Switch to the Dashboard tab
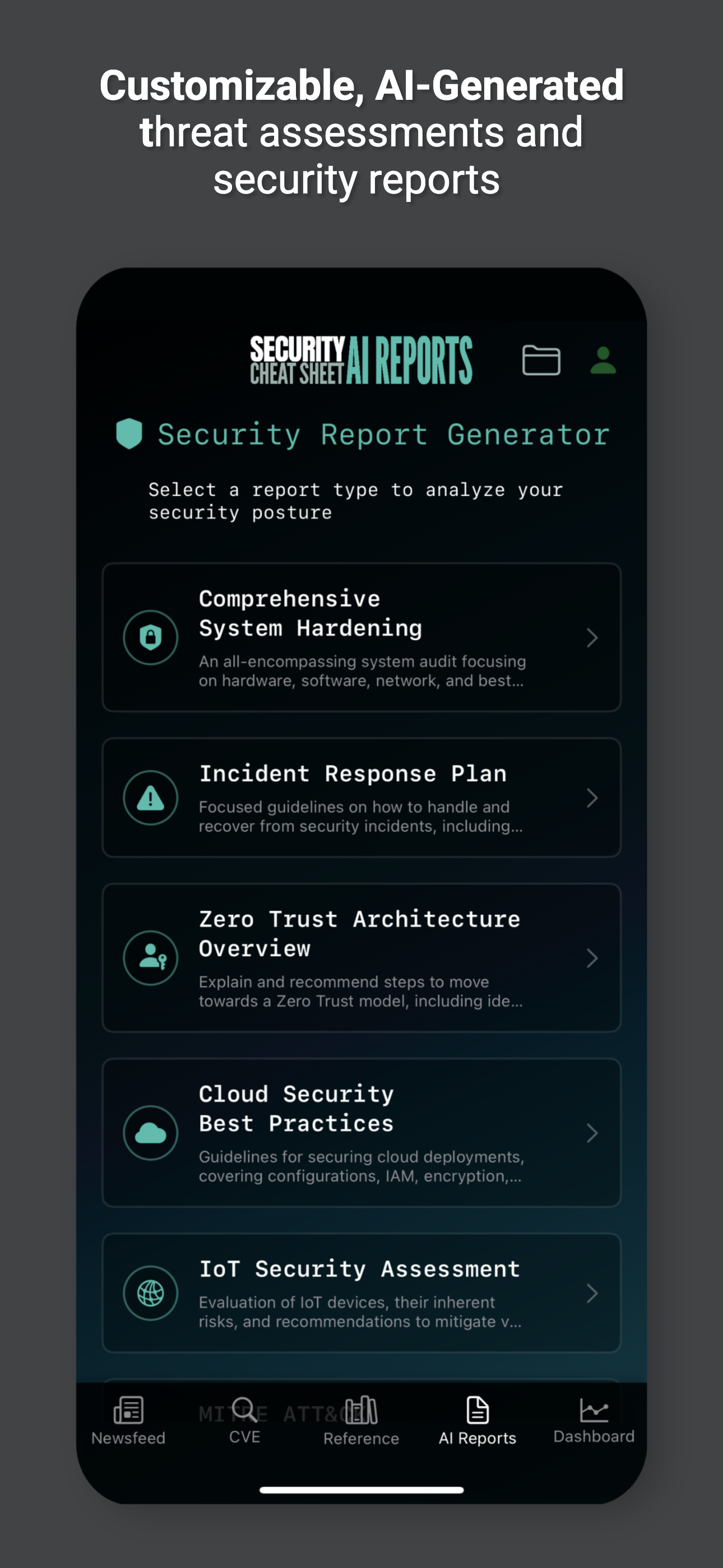 pyautogui.click(x=594, y=1421)
